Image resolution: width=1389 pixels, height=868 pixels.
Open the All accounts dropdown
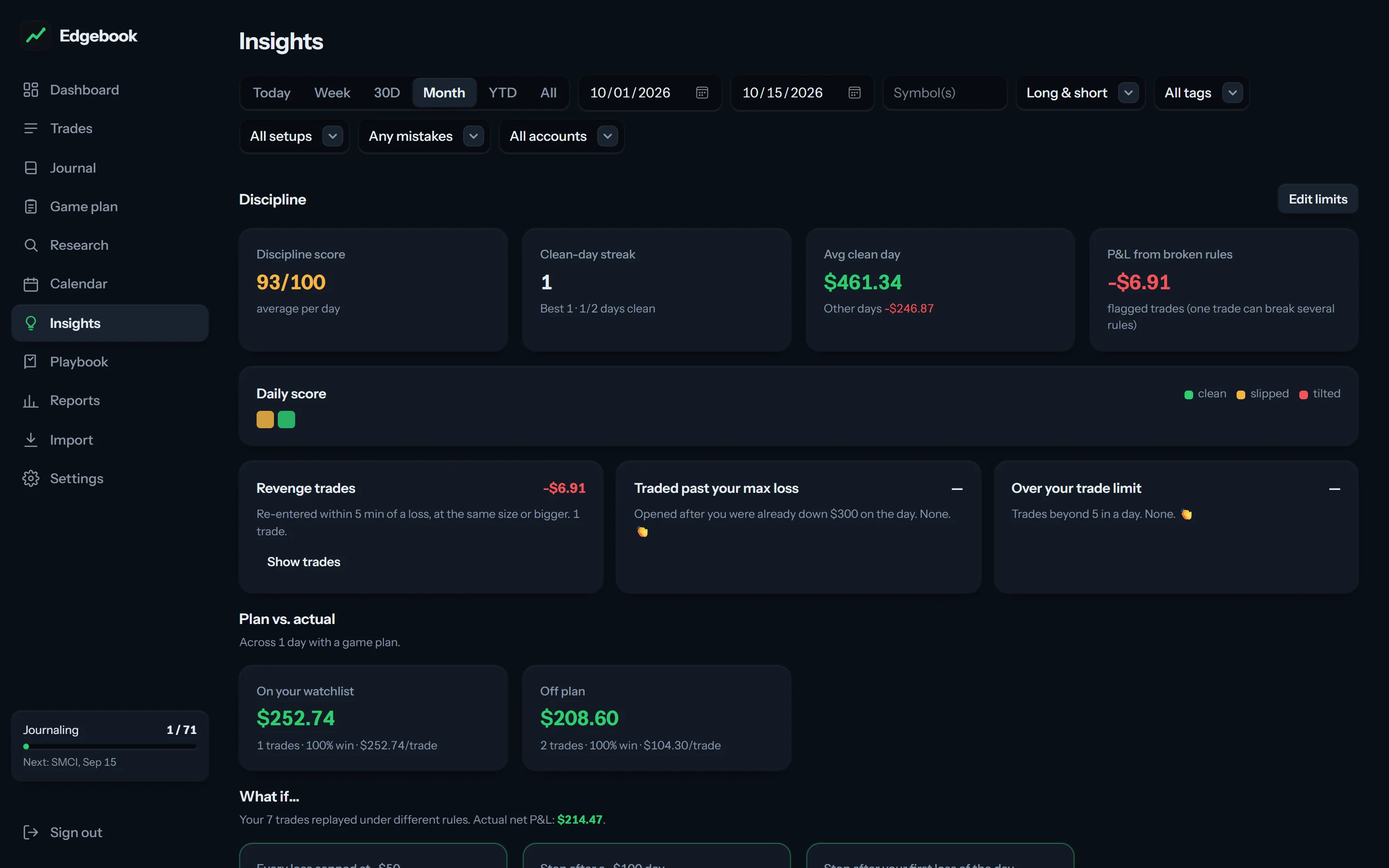tap(607, 136)
